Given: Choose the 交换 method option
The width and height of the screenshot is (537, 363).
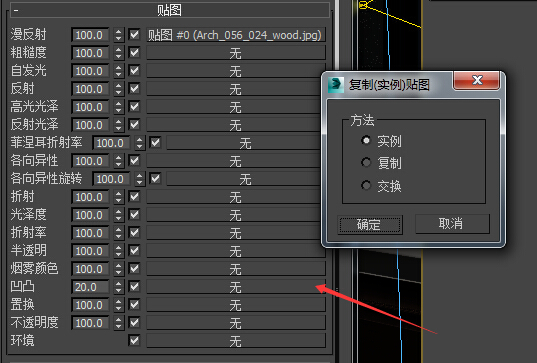Looking at the screenshot, I should click(x=366, y=185).
